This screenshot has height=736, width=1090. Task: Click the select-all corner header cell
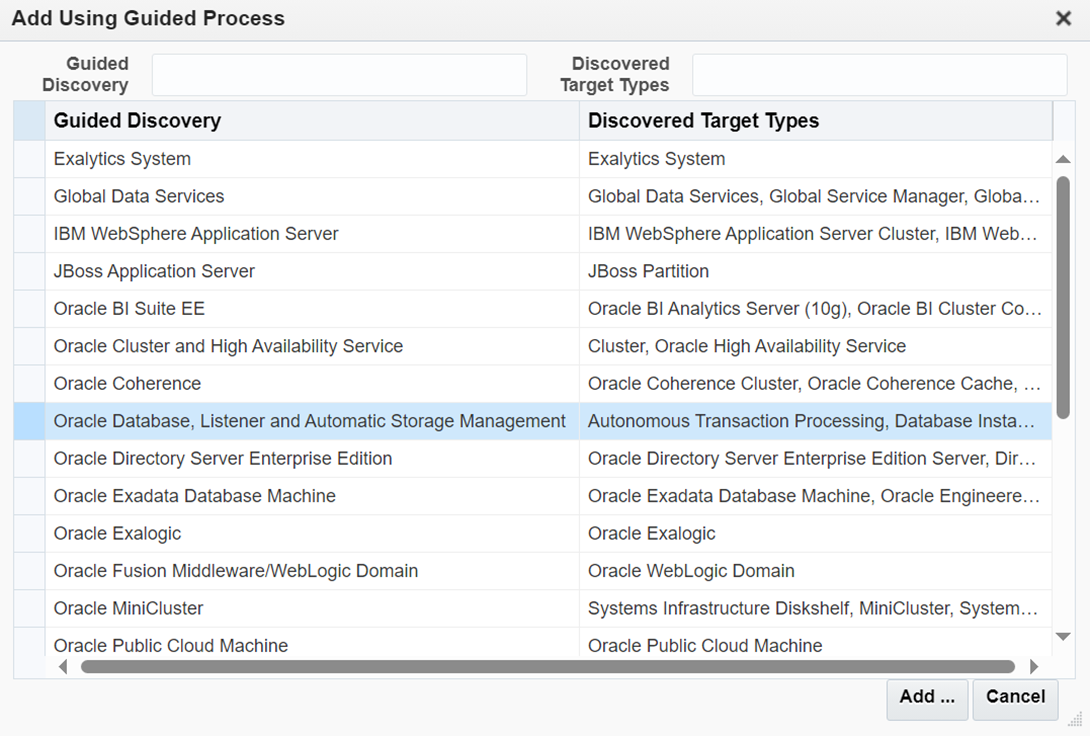(29, 120)
